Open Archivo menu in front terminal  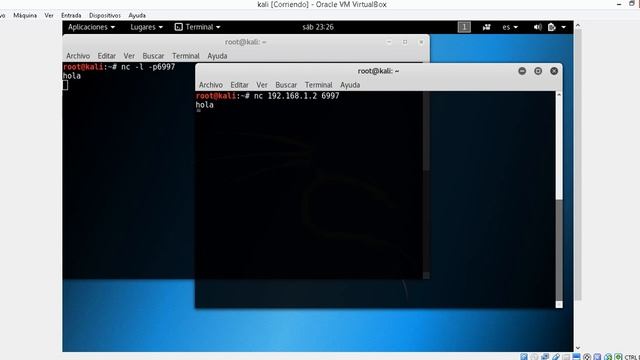point(211,85)
